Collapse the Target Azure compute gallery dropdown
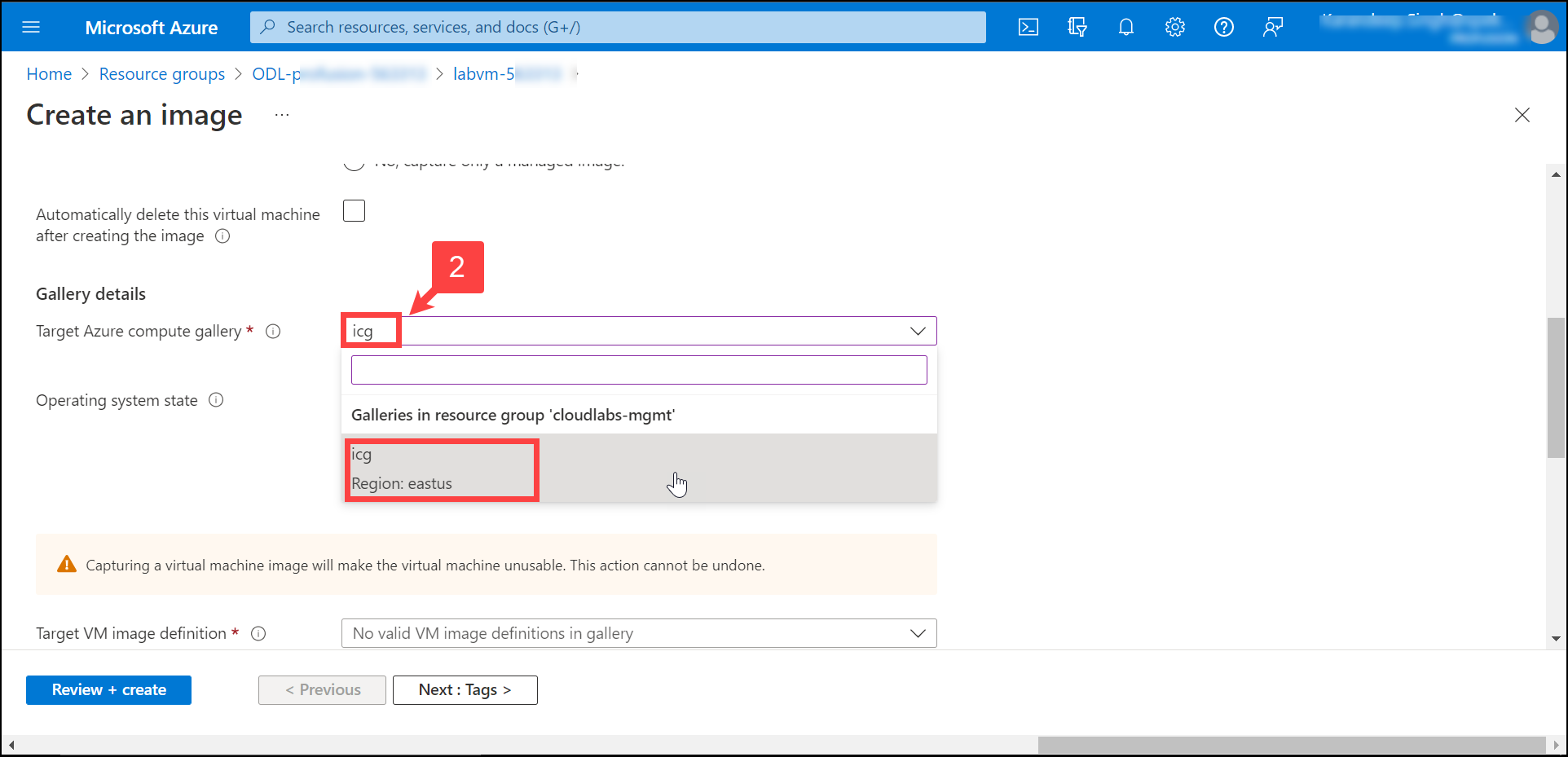Viewport: 1568px width, 757px height. [918, 331]
